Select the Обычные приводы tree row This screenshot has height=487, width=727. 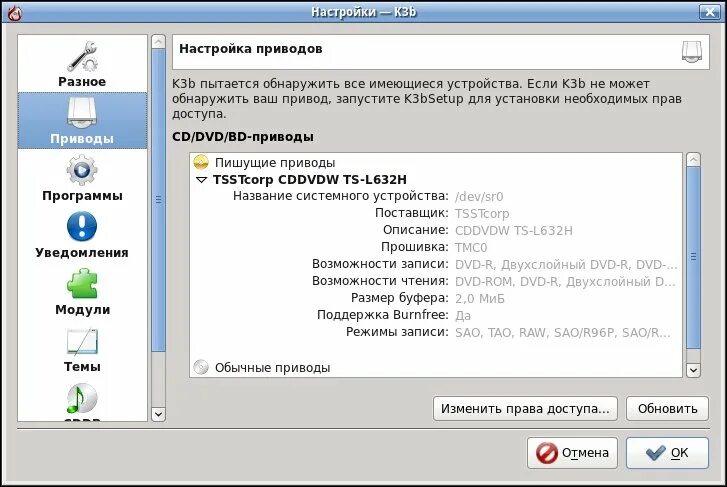tap(436, 367)
